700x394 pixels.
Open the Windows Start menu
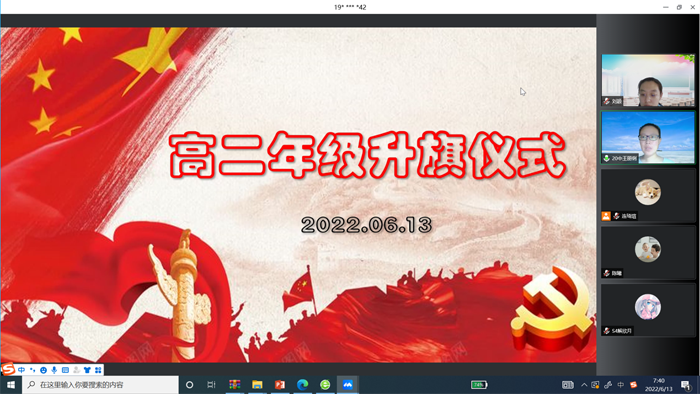tap(11, 385)
